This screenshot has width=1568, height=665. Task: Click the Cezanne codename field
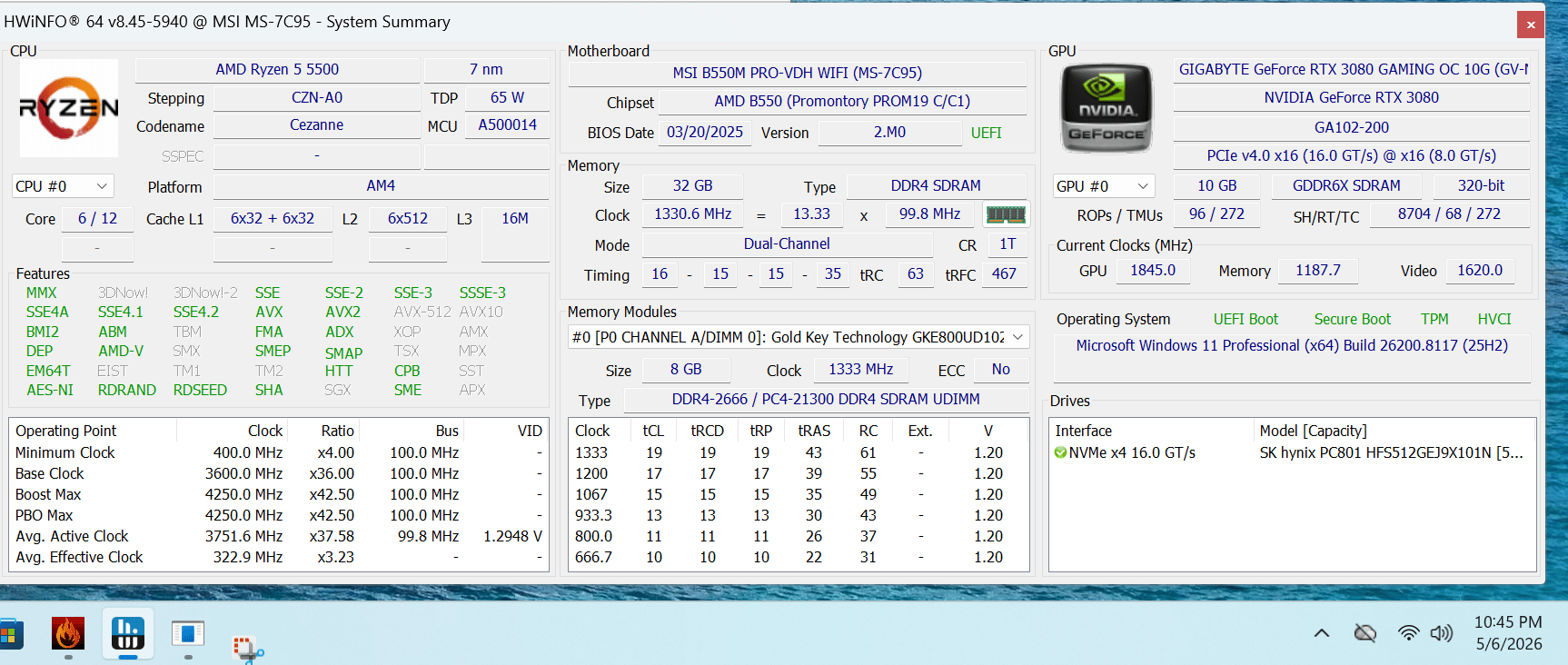pyautogui.click(x=316, y=125)
